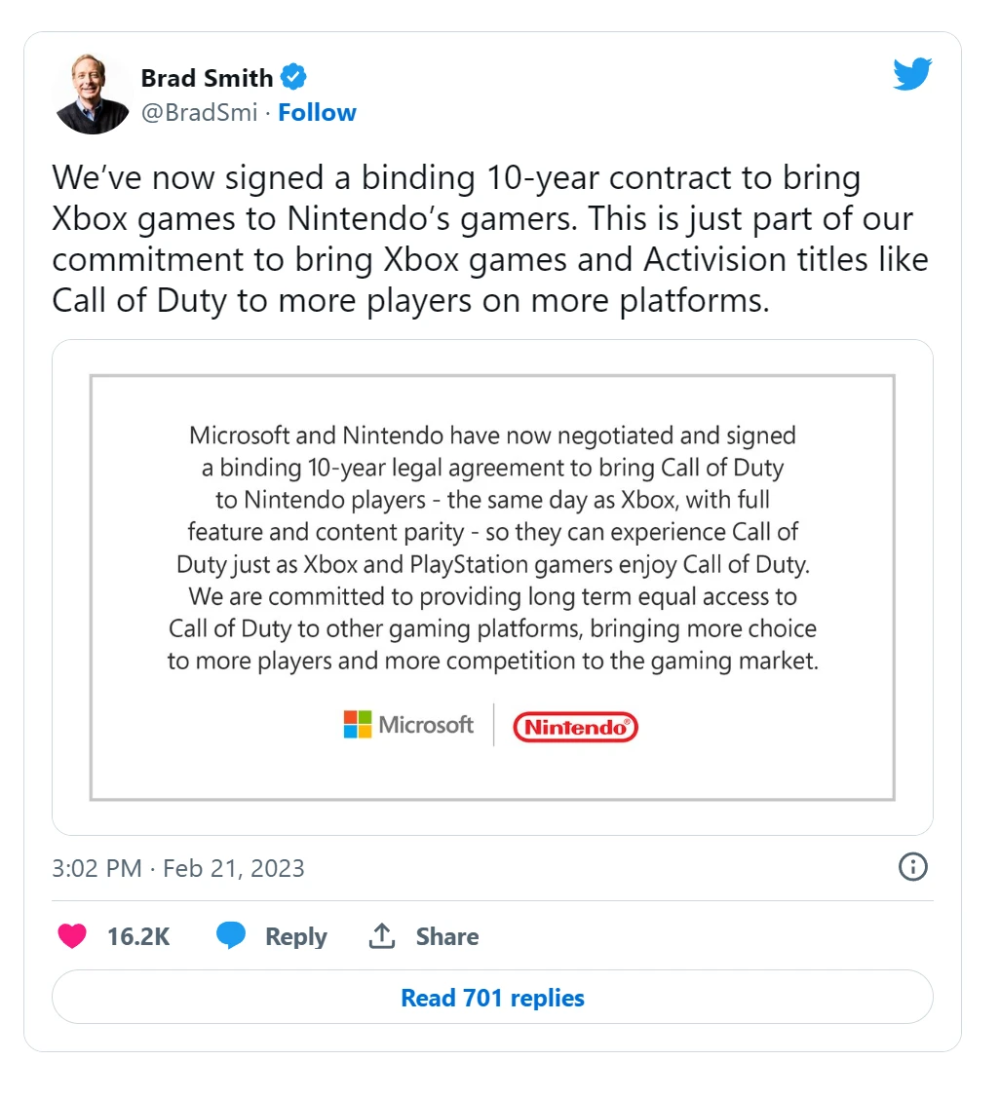The width and height of the screenshot is (1000, 1098).
Task: Click the Microsoft logo in the image
Action: point(408,725)
